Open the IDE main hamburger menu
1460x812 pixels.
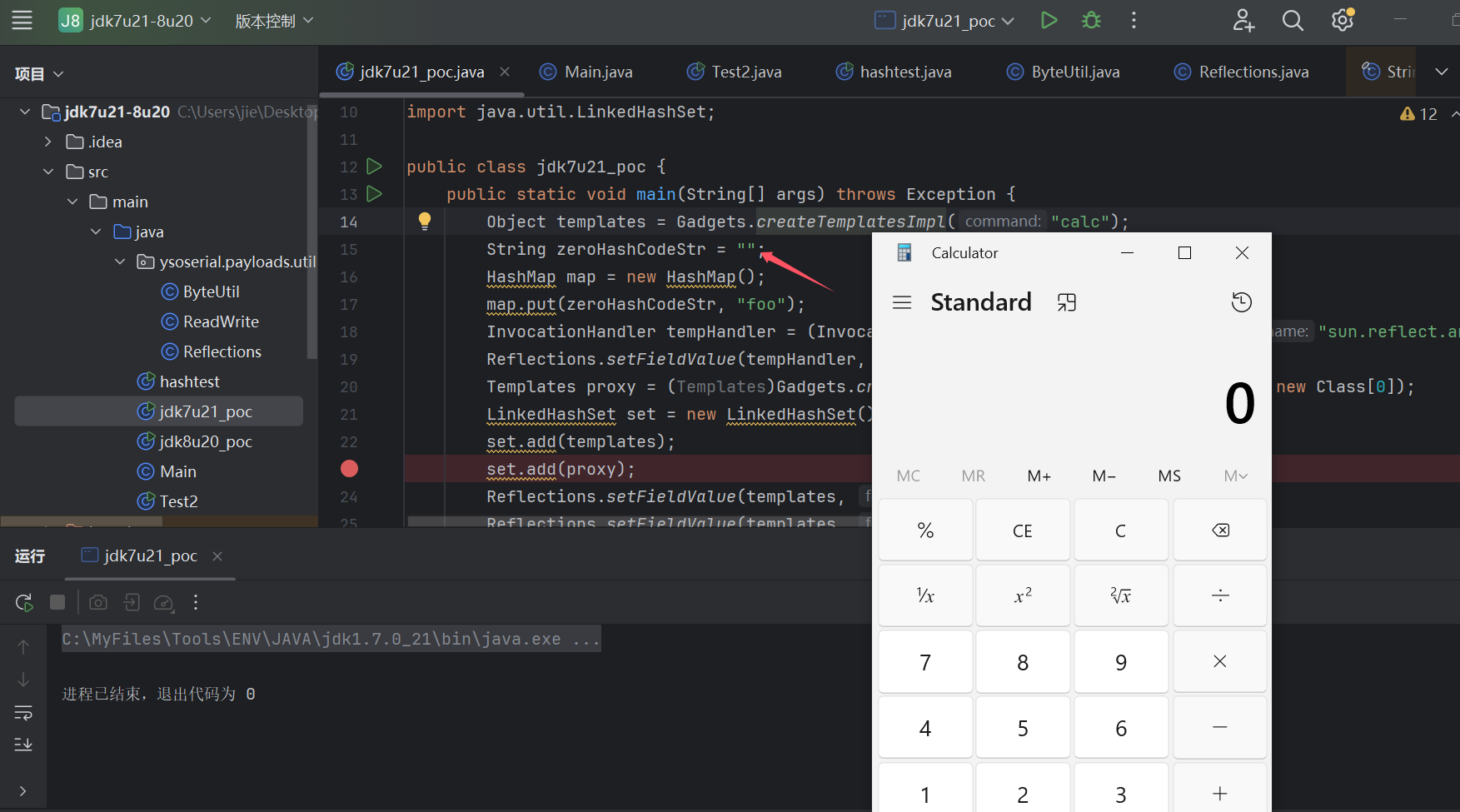pyautogui.click(x=22, y=21)
